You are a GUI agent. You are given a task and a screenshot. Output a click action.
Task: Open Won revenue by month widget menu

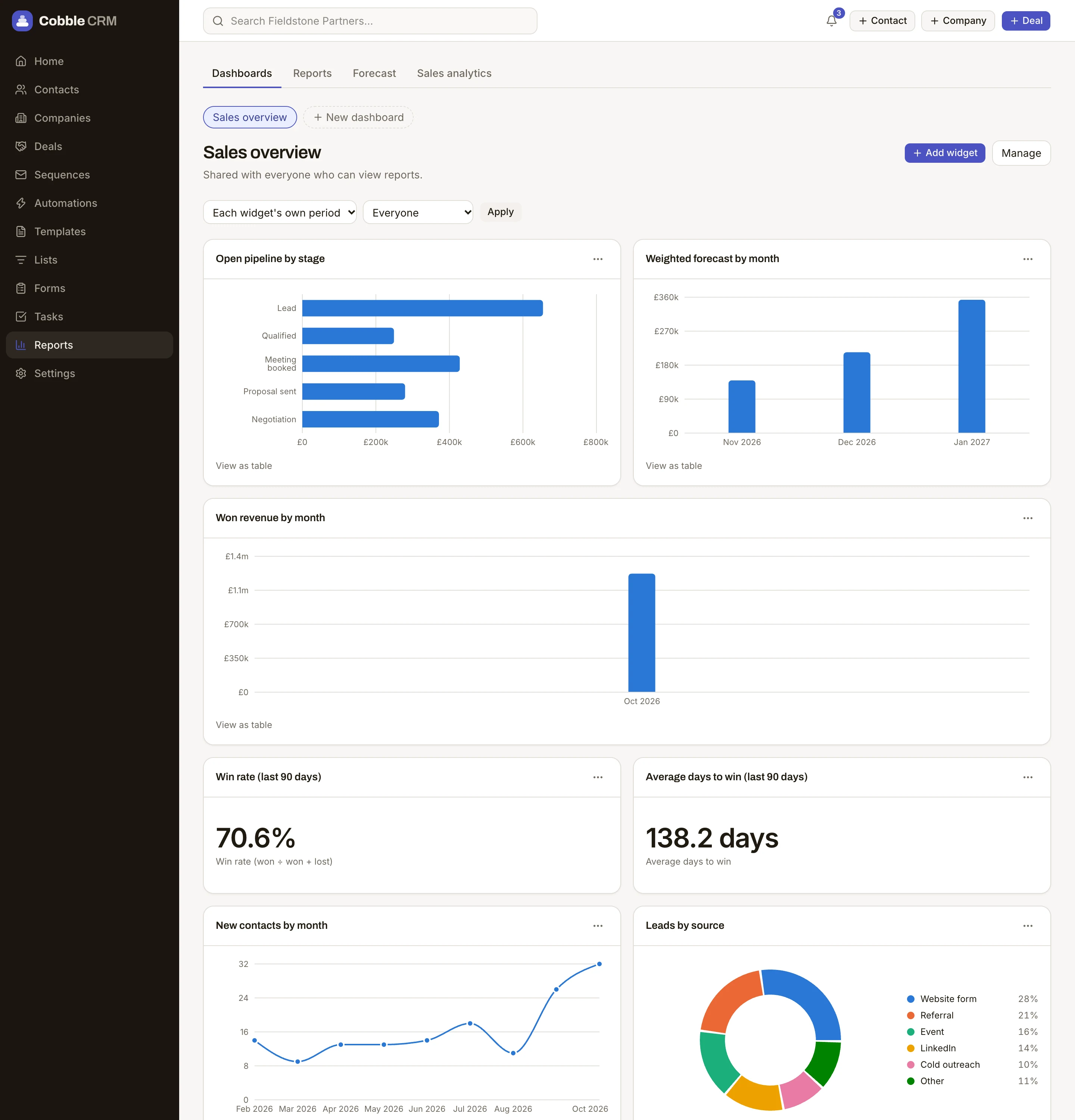click(1028, 518)
